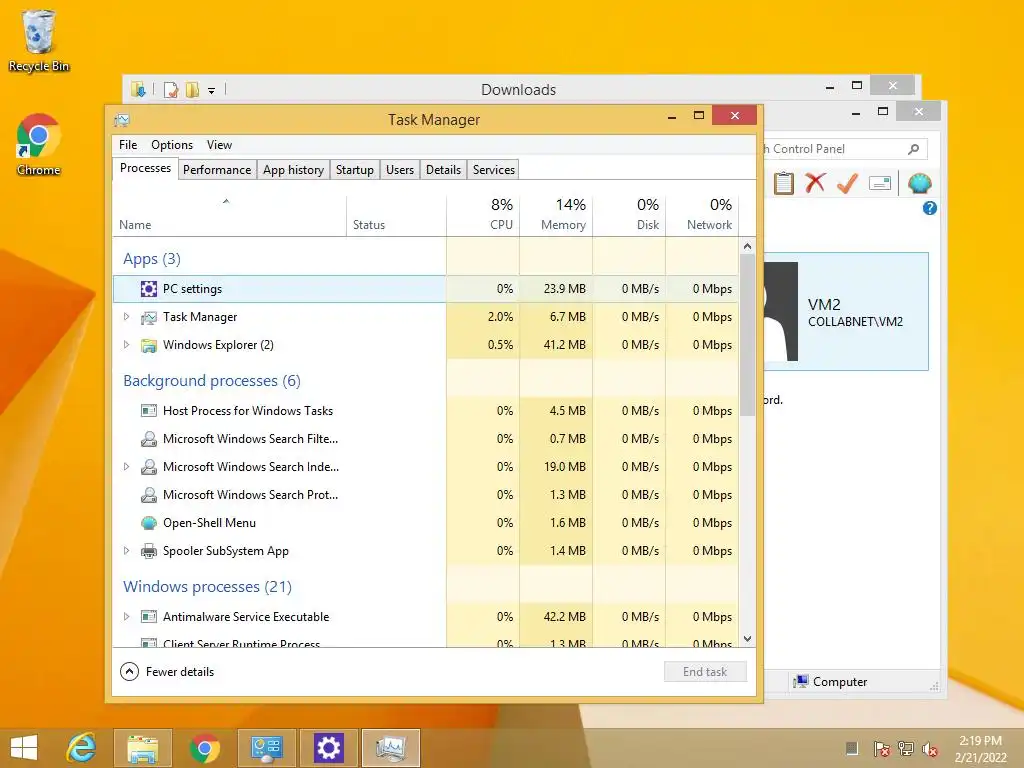
Task: Click the Task Manager taskbar button
Action: coord(391,748)
